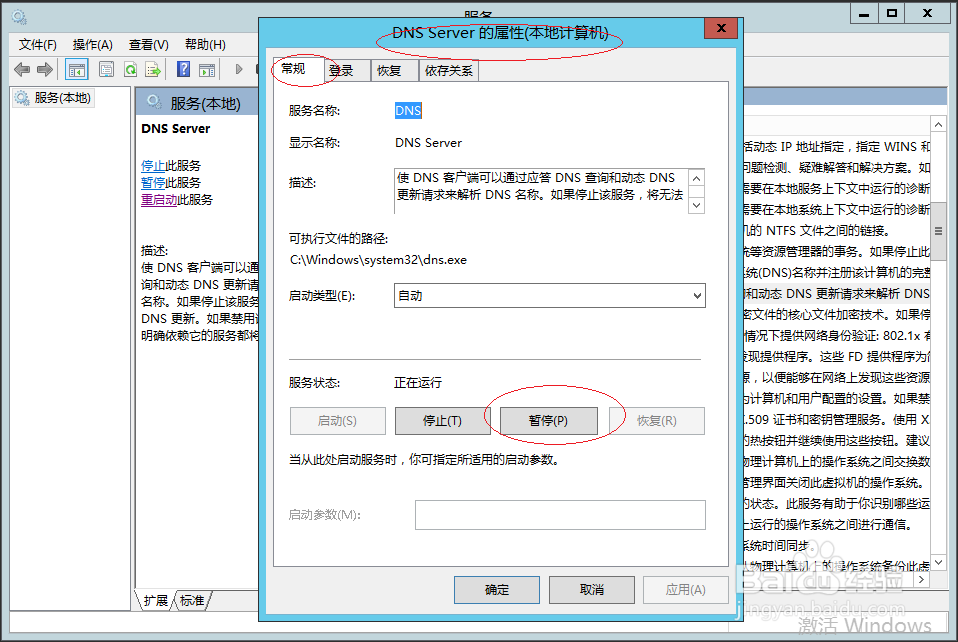切换到登录选项卡
The height and width of the screenshot is (642, 958).
(x=343, y=70)
